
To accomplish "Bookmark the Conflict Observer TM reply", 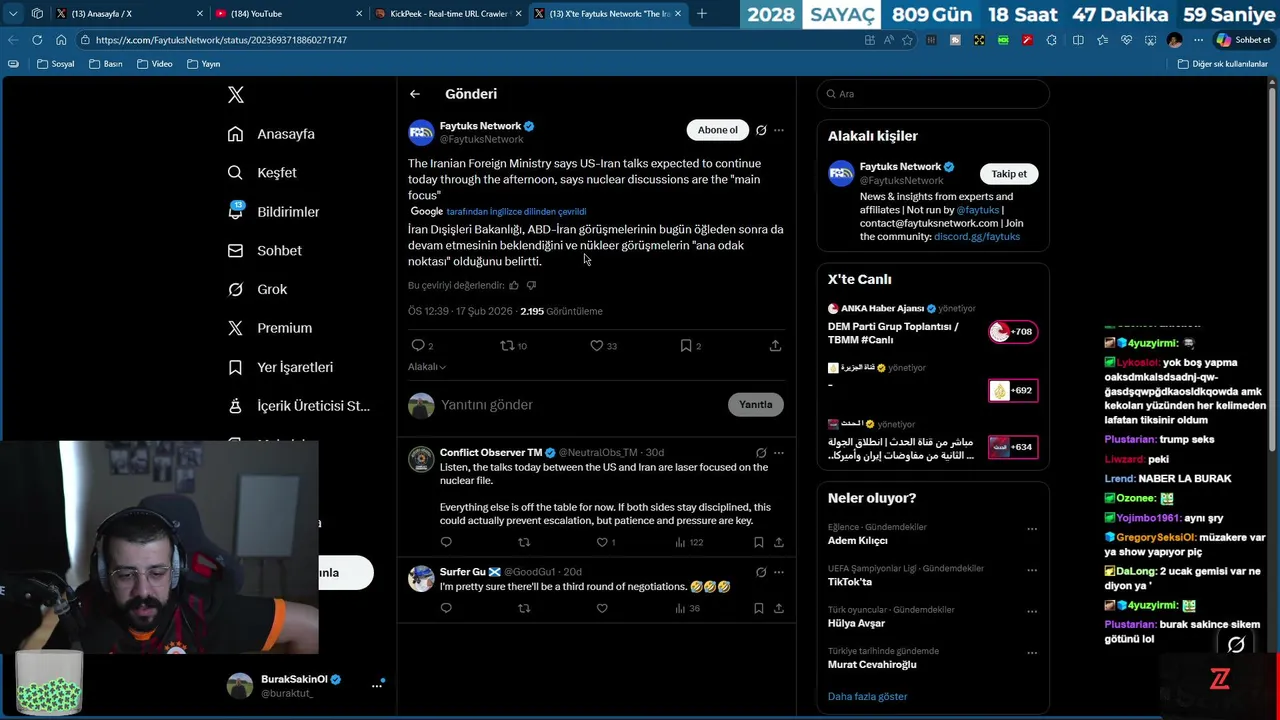I will (x=758, y=542).
